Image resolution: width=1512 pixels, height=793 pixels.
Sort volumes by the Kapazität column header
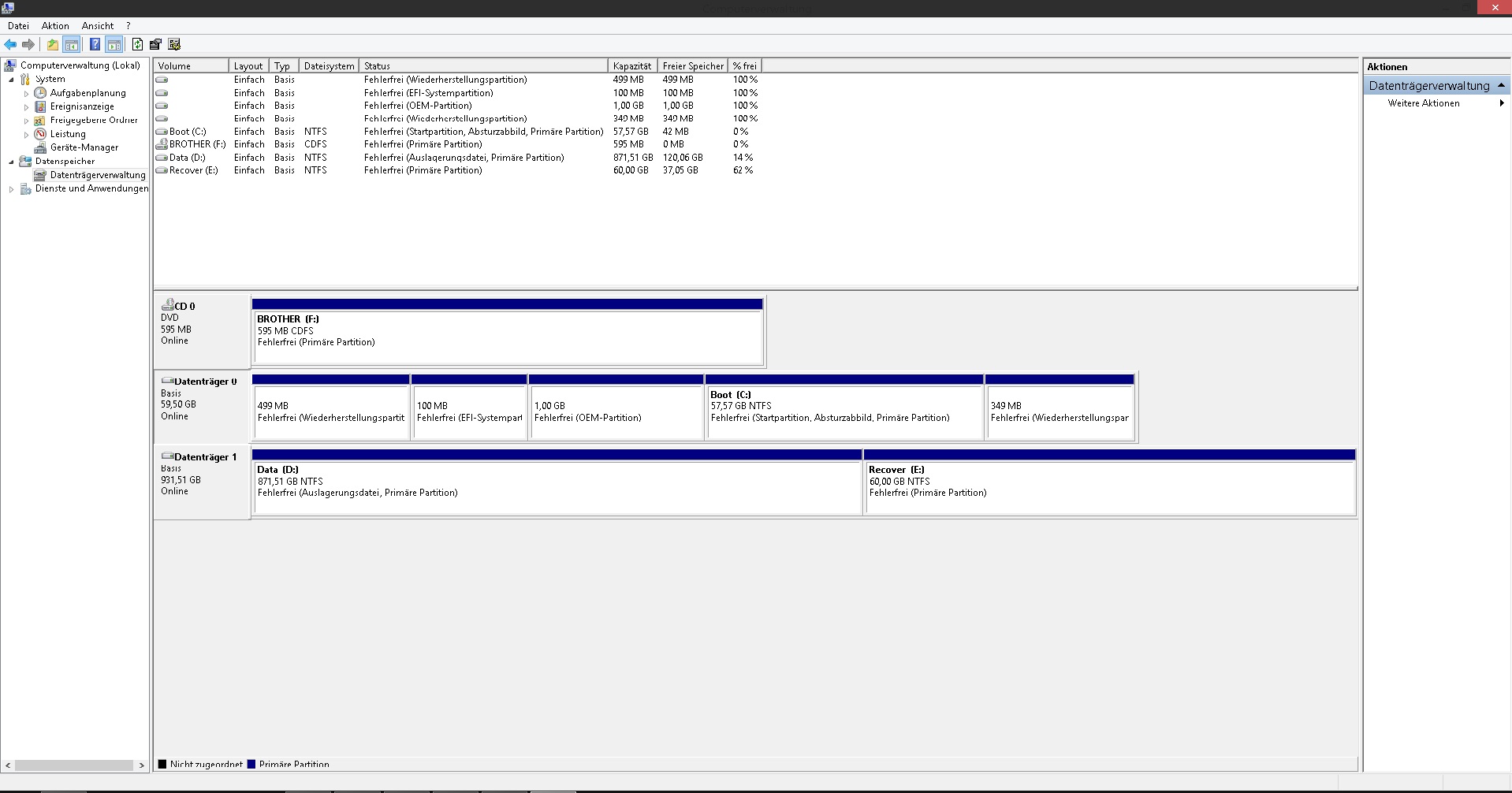pos(631,66)
